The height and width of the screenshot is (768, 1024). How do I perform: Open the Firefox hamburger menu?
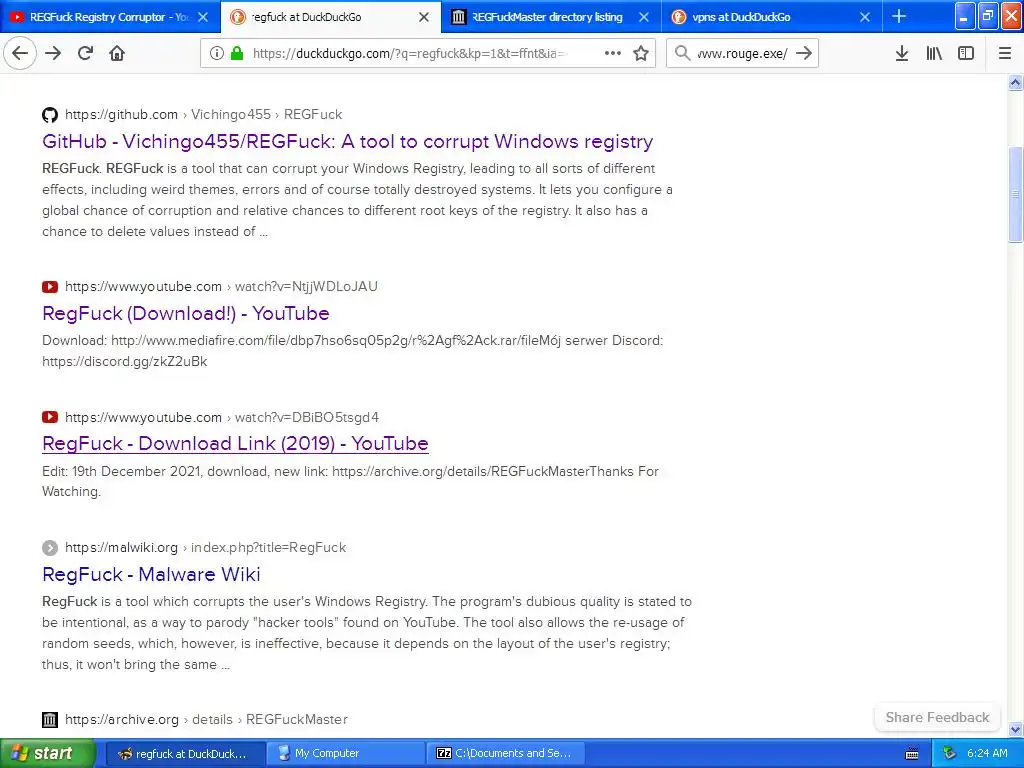pos(1004,53)
